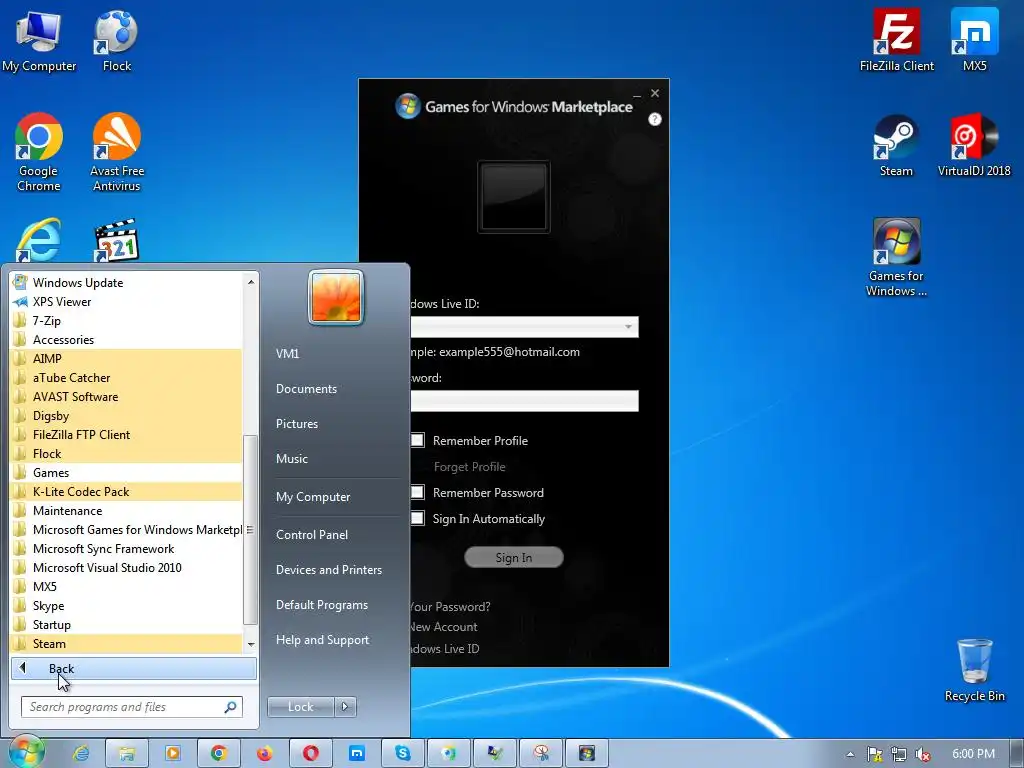Open Documents from the Start menu
The image size is (1024, 768).
coord(306,389)
